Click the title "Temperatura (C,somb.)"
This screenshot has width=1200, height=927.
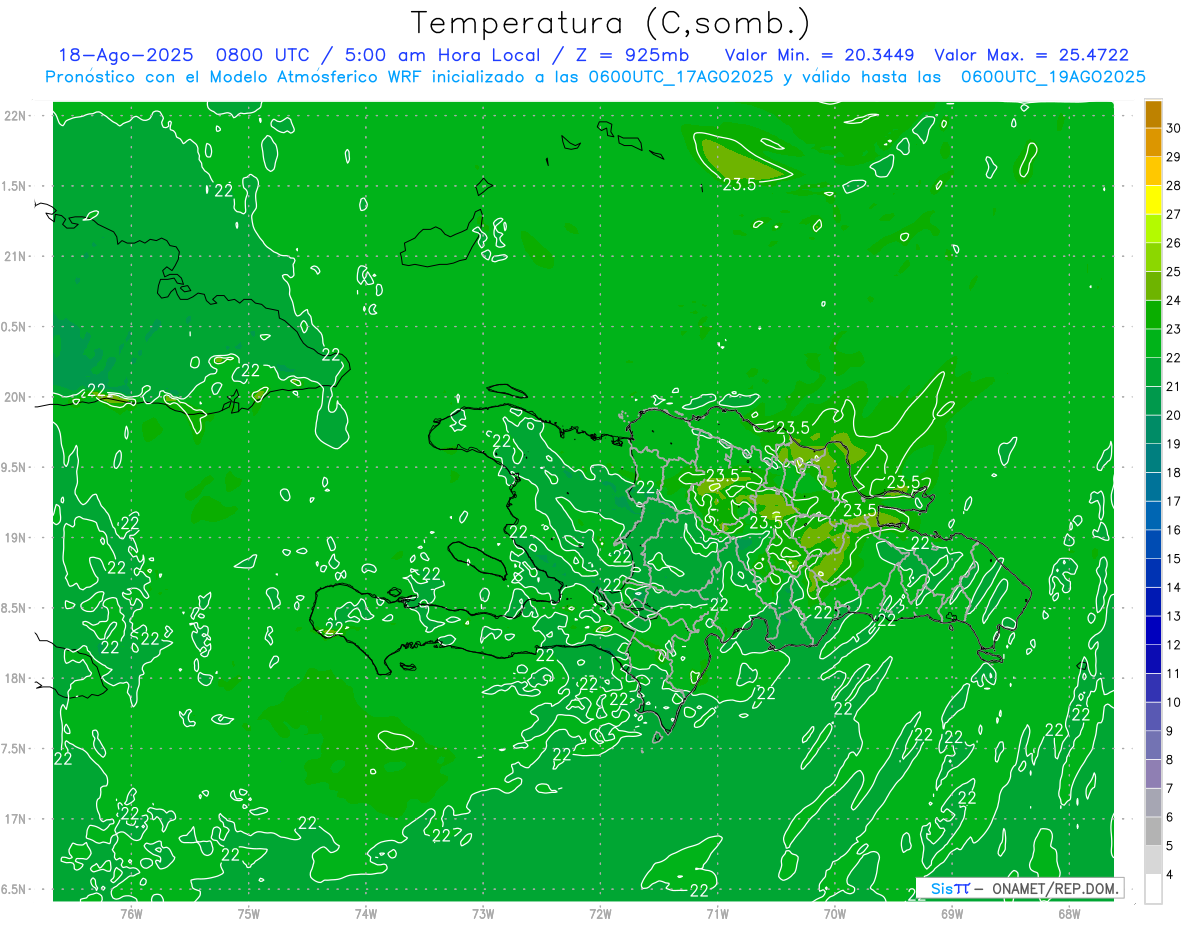tap(611, 23)
